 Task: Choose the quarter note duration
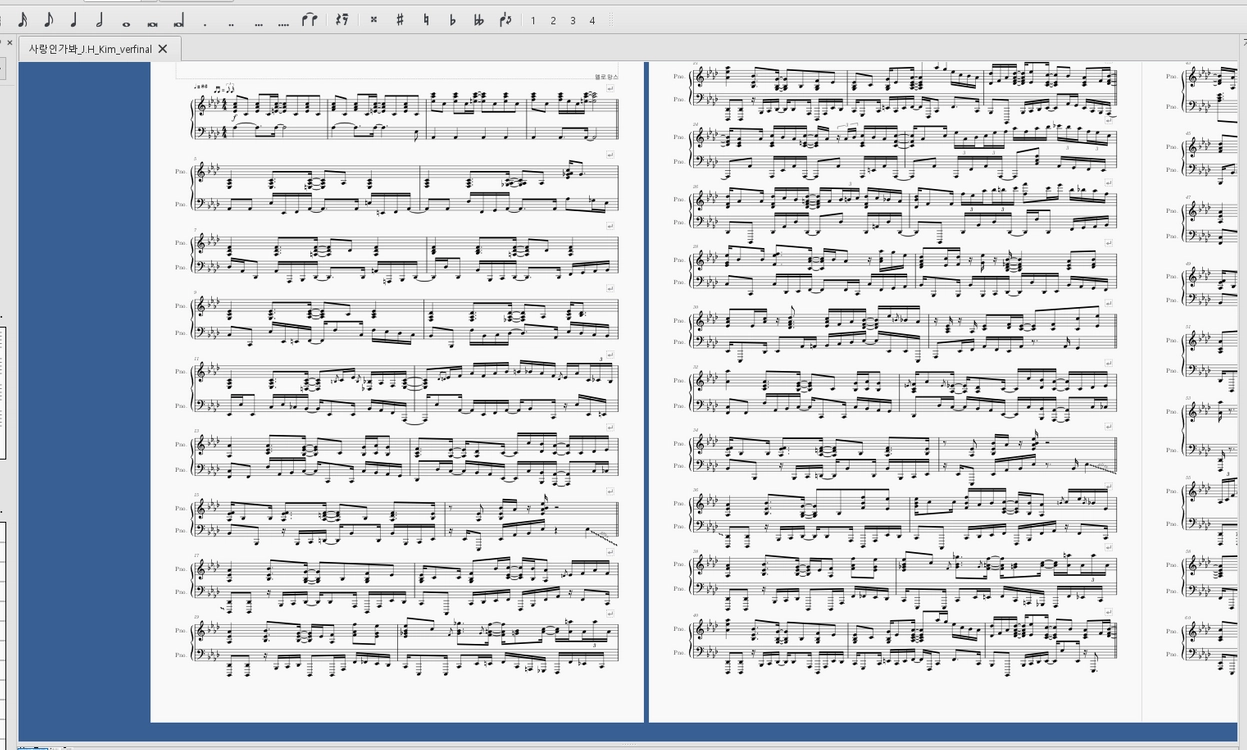click(74, 20)
